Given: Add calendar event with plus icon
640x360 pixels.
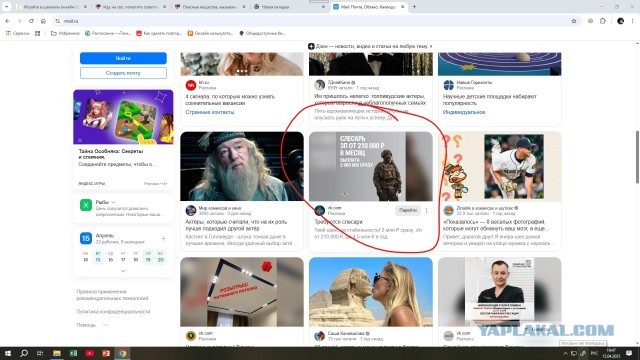Looking at the screenshot, I should point(163,238).
